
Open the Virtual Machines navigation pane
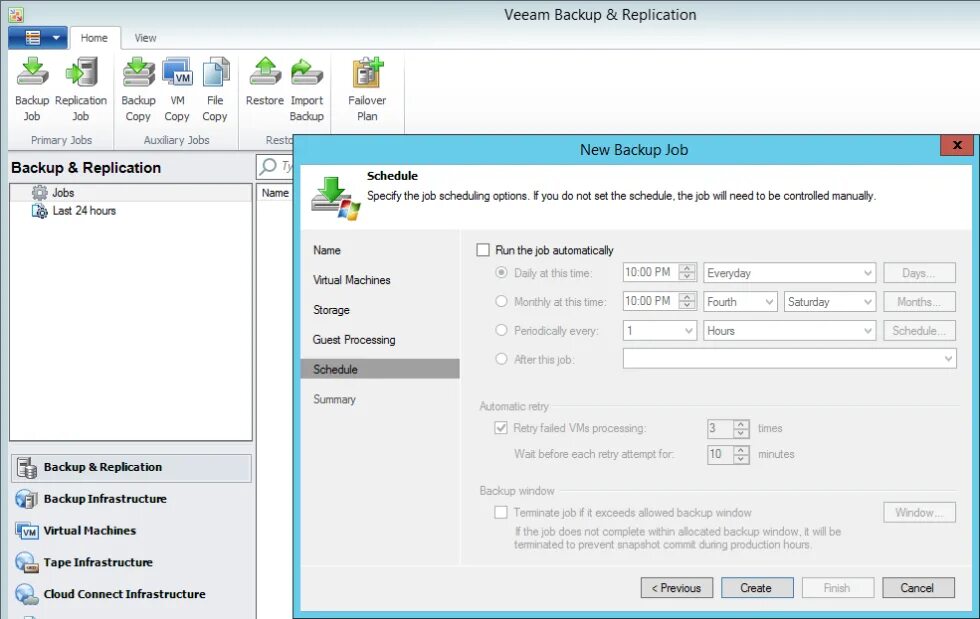[131, 530]
